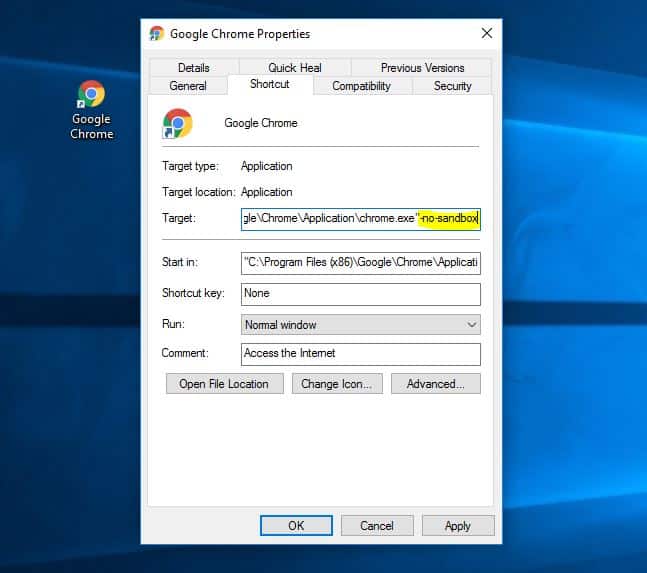
Task: Open the Previous Versions tab
Action: coord(422,68)
